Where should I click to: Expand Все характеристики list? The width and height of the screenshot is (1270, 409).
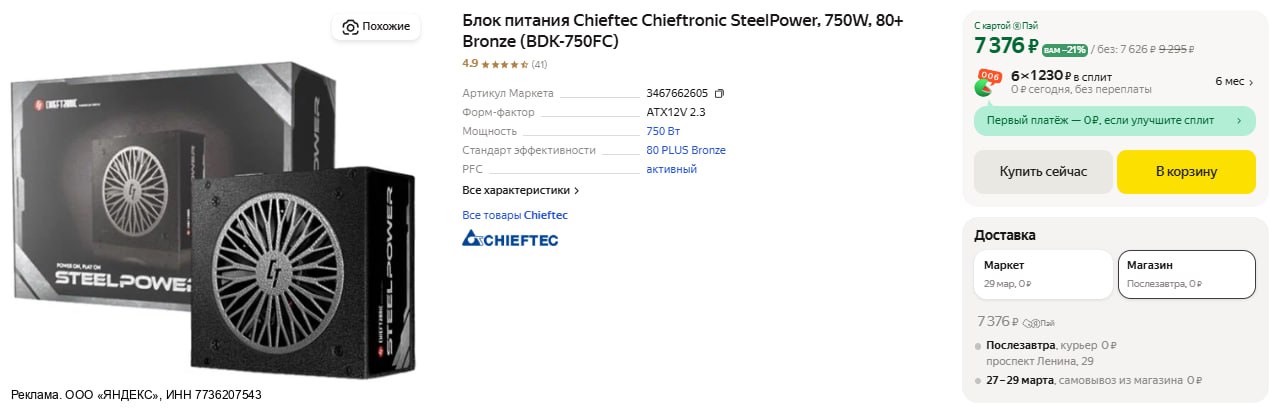(520, 190)
